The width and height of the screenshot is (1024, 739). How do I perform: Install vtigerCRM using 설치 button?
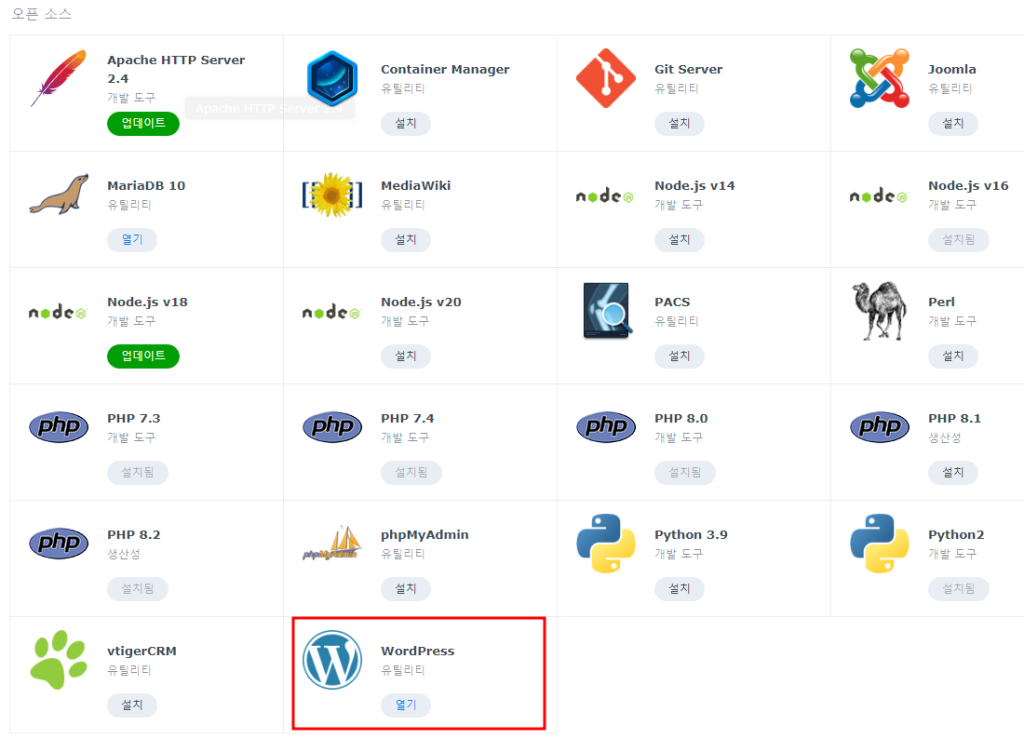(132, 705)
